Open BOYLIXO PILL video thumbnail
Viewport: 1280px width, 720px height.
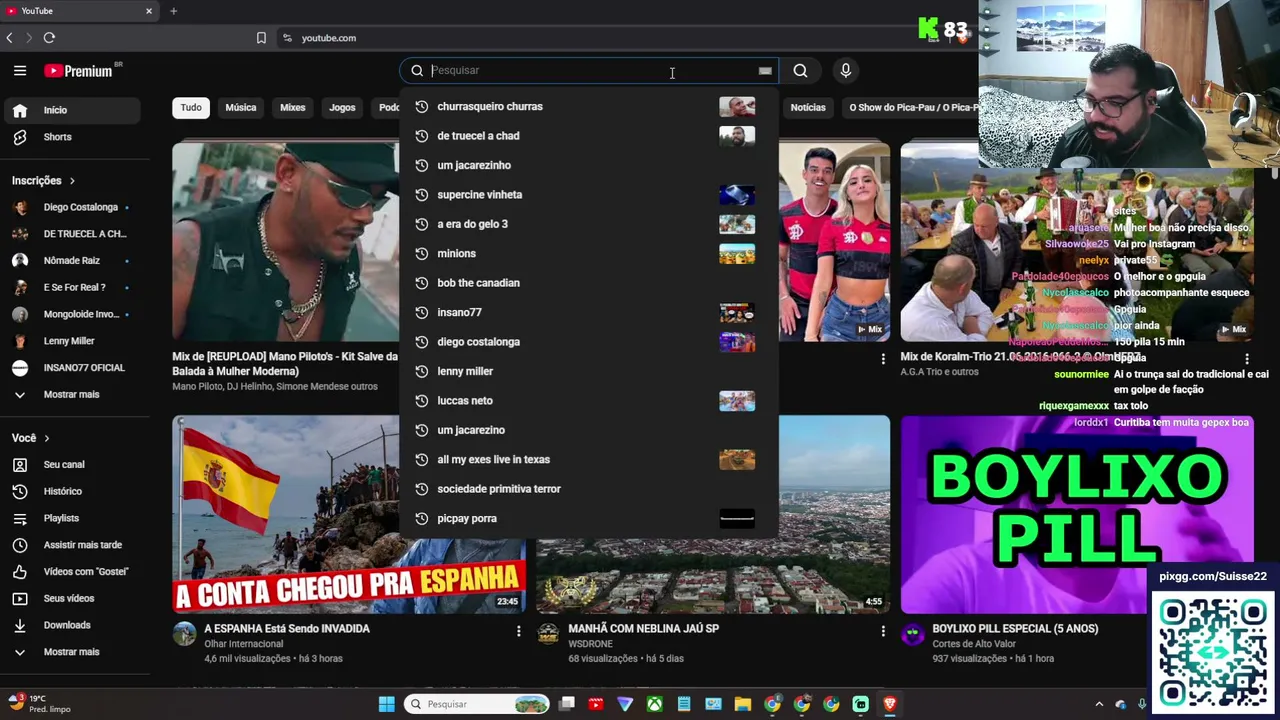tap(1077, 515)
